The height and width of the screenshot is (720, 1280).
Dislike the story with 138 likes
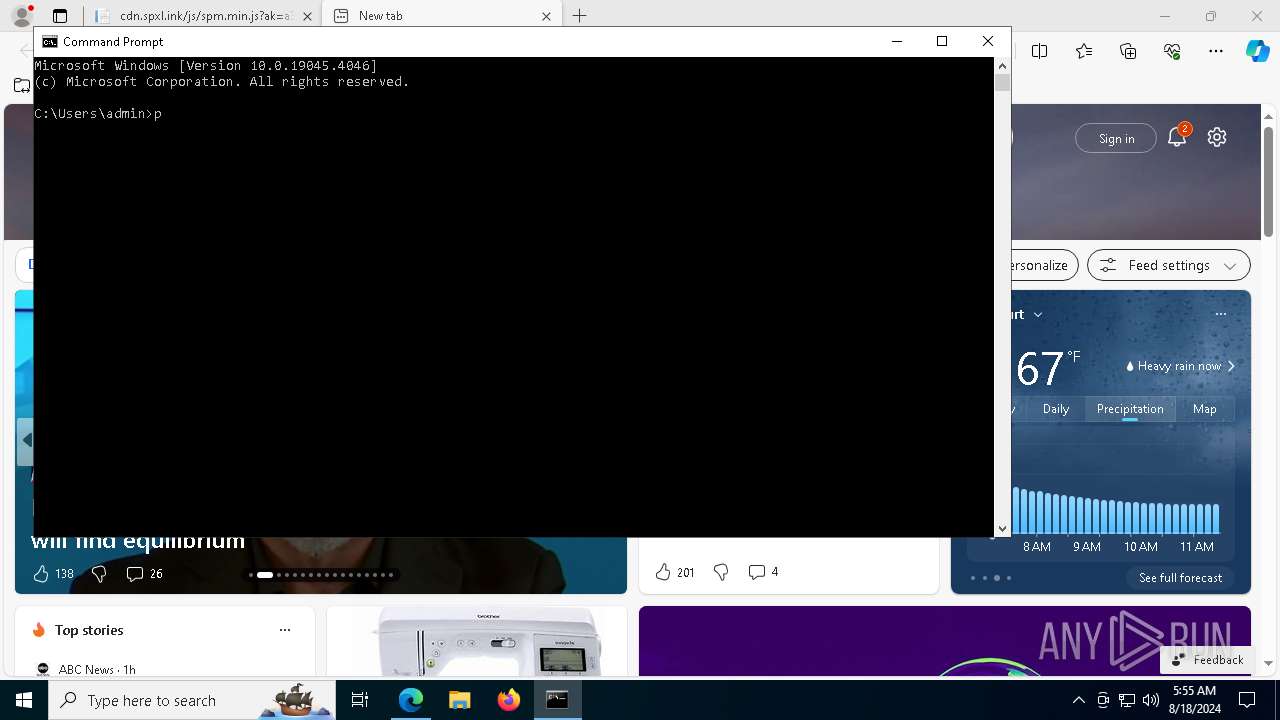click(99, 574)
